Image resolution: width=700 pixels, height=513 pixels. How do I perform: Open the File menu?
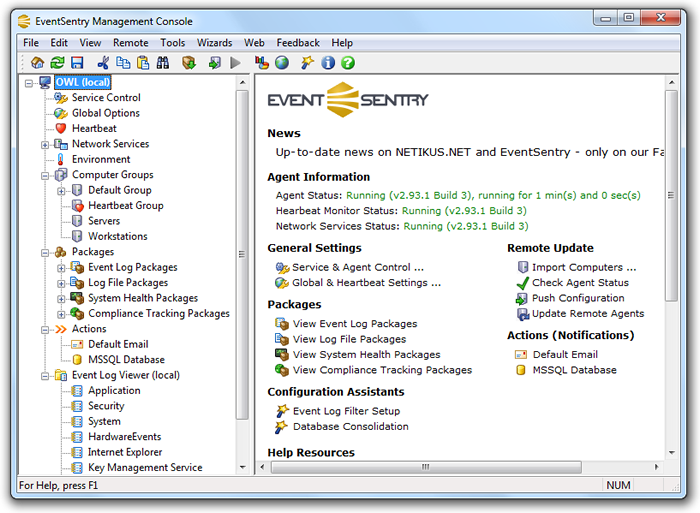[x=31, y=43]
